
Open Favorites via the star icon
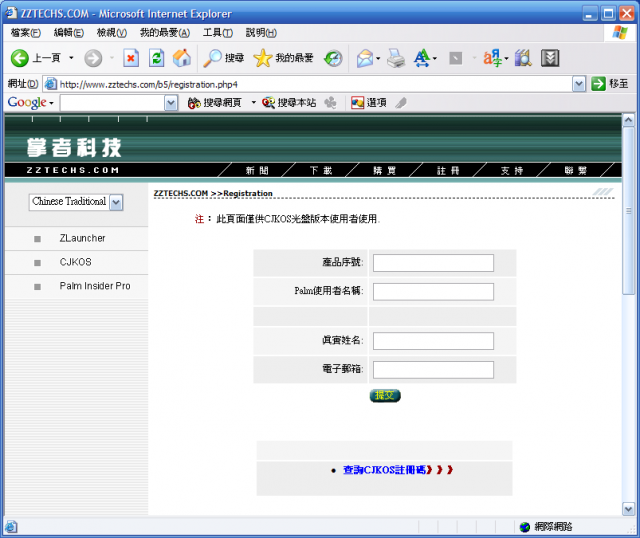tap(262, 58)
